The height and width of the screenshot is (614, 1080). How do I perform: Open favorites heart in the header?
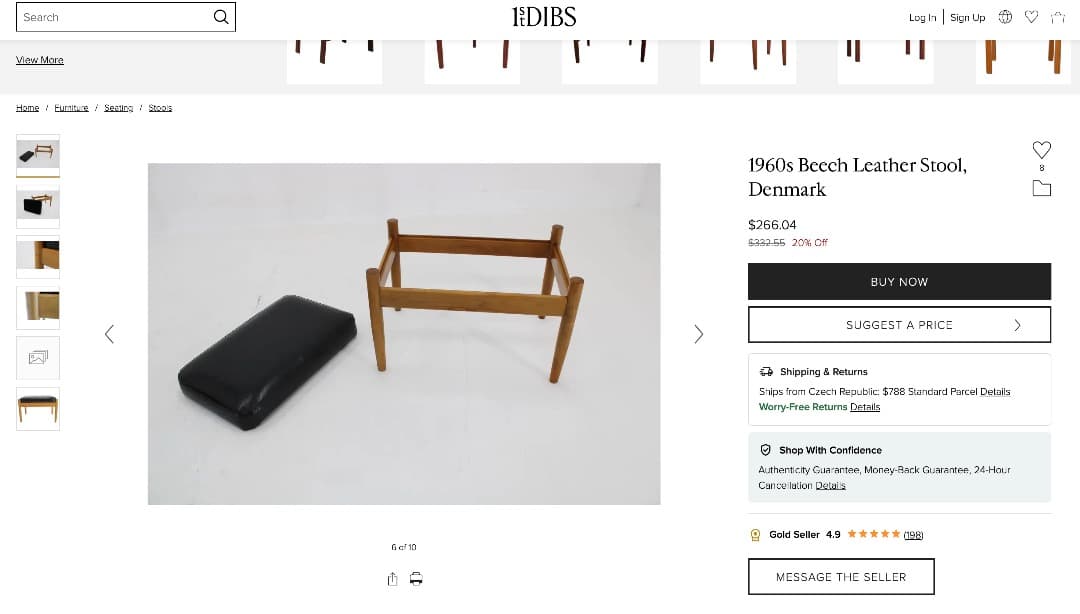coord(1031,17)
